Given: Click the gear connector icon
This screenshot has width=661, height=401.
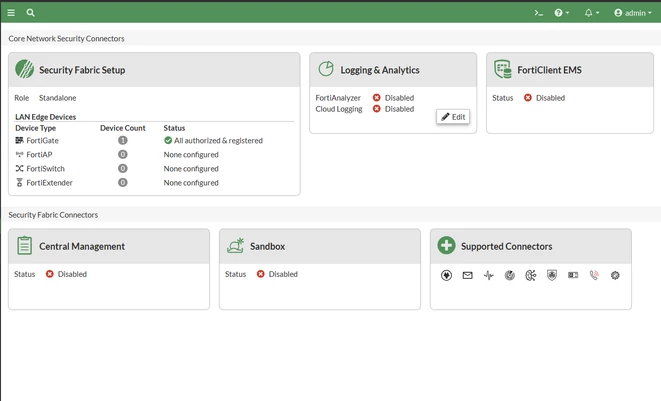Looking at the screenshot, I should (615, 275).
